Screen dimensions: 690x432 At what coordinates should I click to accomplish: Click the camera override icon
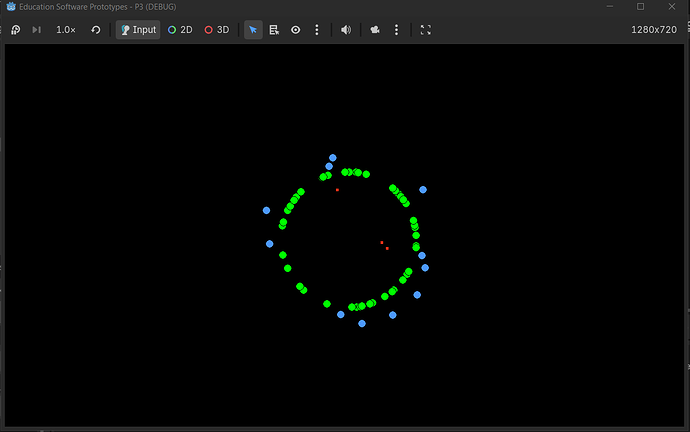point(375,30)
